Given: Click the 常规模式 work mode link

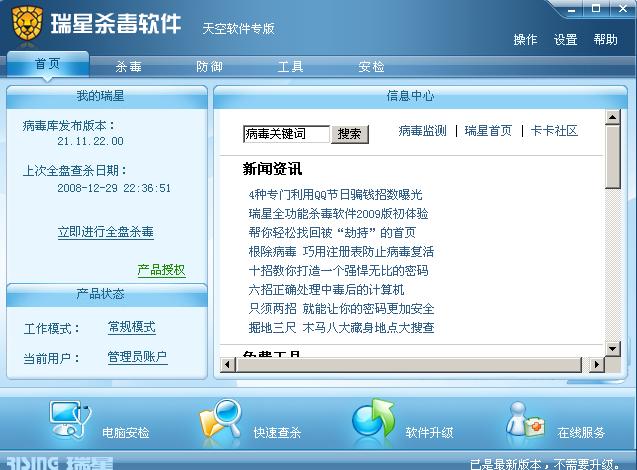Looking at the screenshot, I should [x=132, y=327].
